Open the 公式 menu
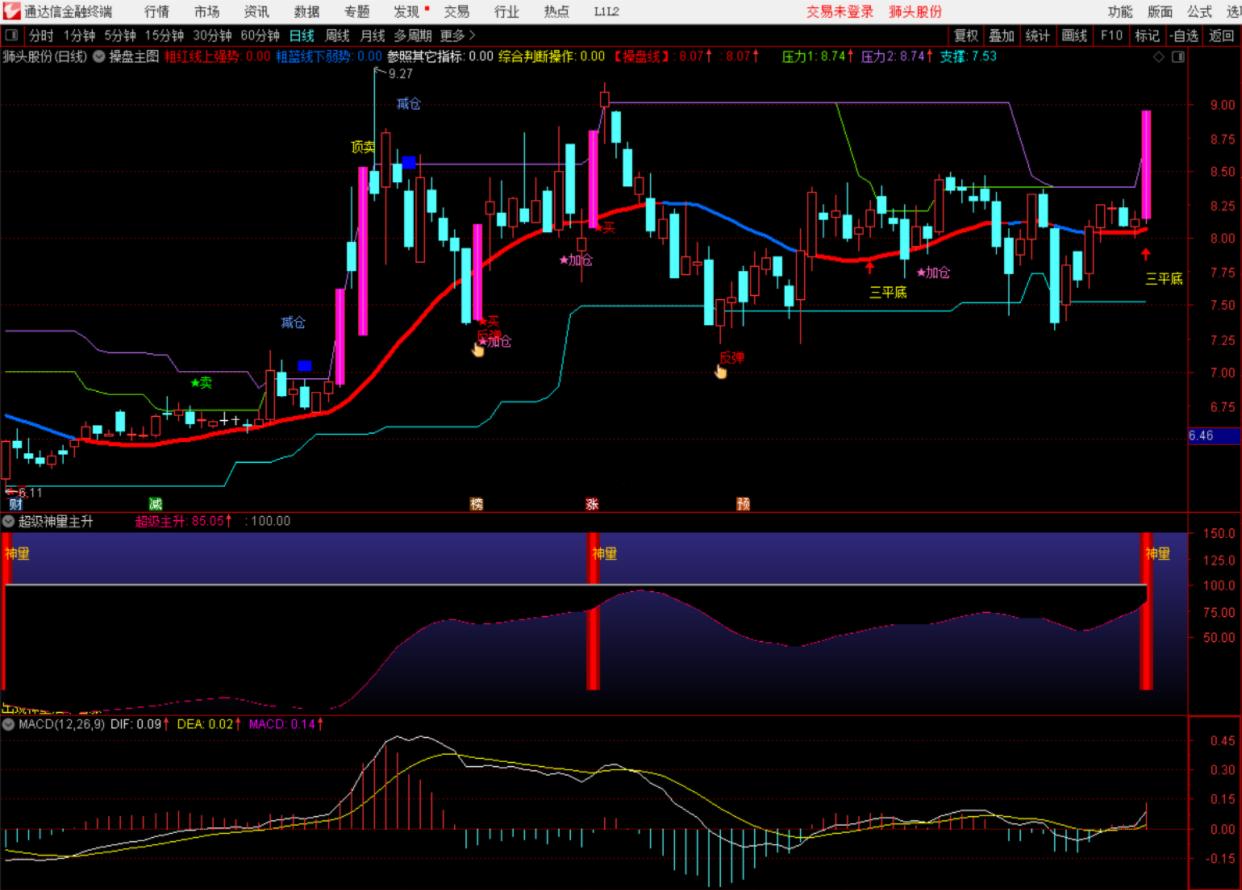 tap(1200, 12)
